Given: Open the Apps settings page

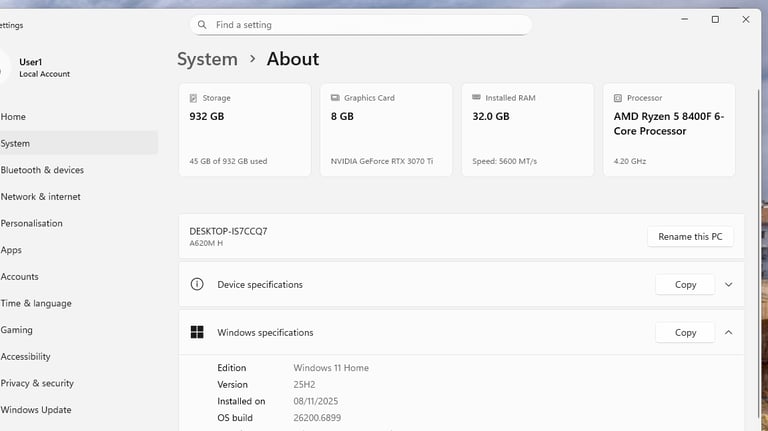Looking at the screenshot, I should (x=78, y=250).
